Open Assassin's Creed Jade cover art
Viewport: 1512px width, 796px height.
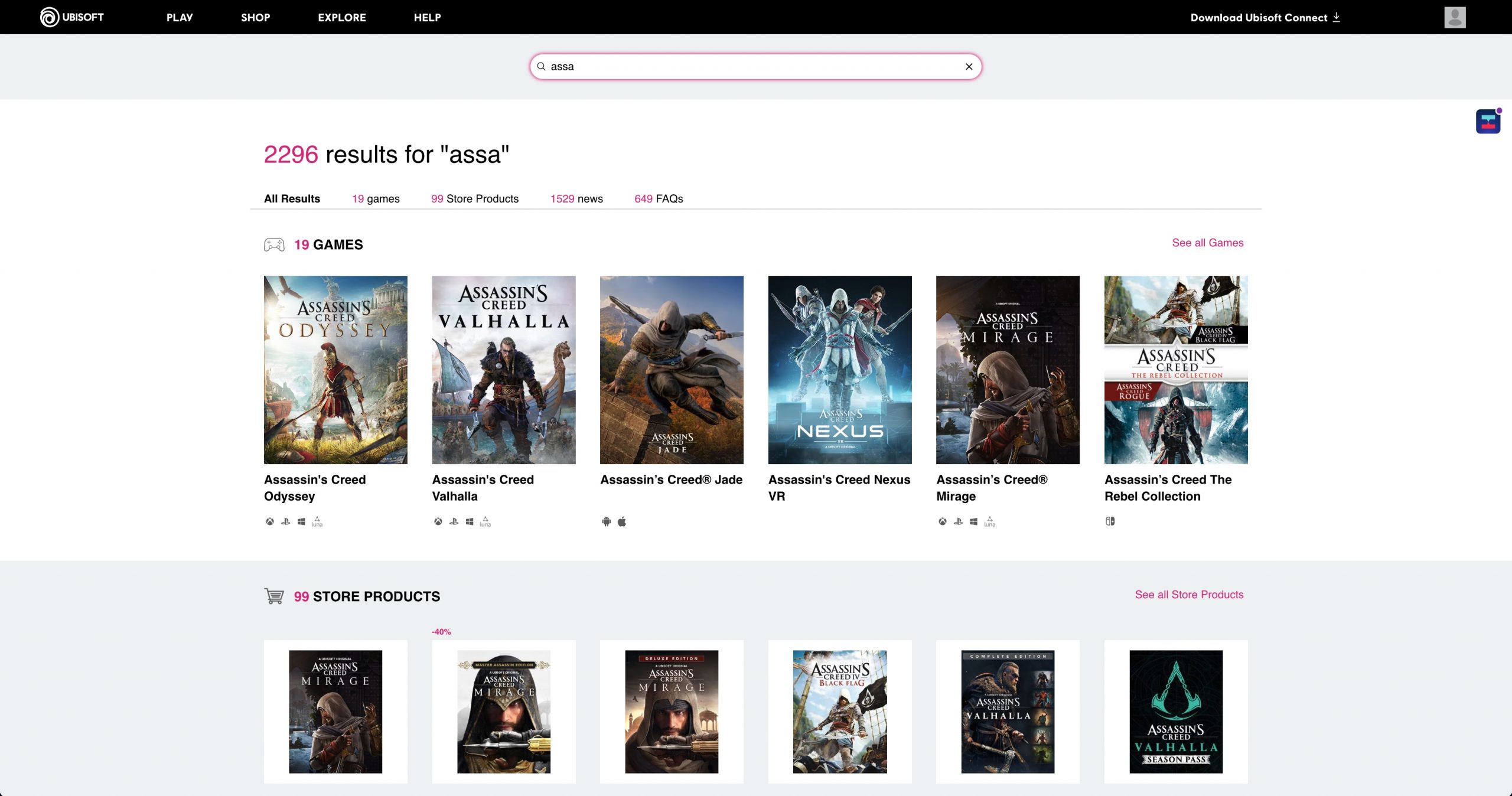click(x=672, y=370)
